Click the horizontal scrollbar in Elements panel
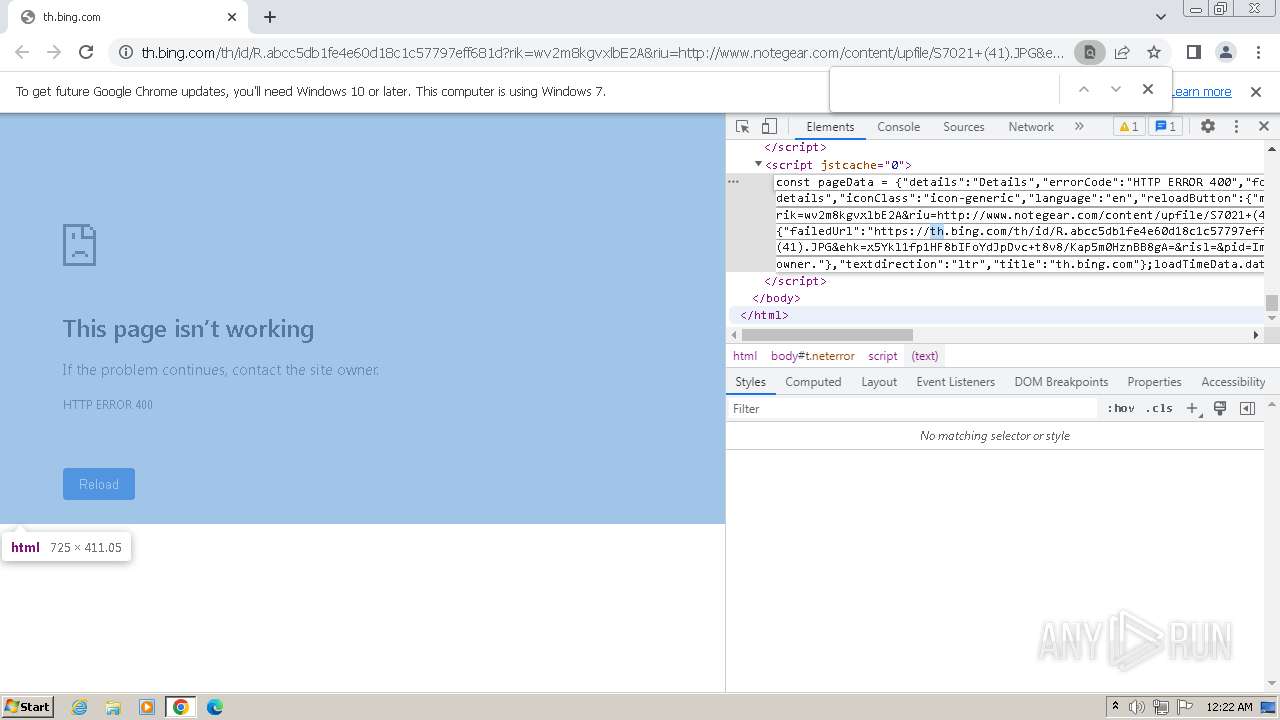1280x720 pixels. [826, 335]
